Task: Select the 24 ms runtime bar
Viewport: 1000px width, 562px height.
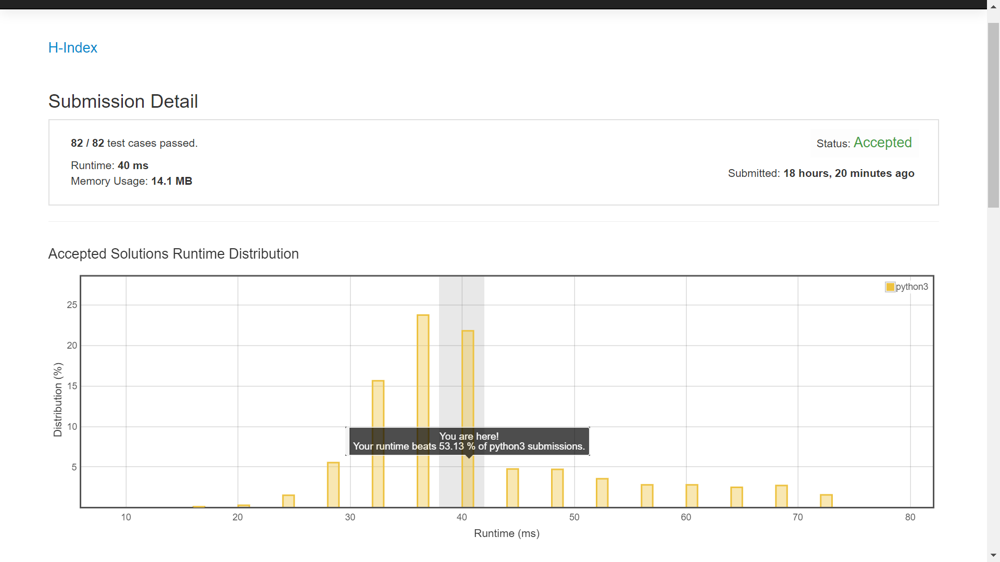Action: point(289,501)
